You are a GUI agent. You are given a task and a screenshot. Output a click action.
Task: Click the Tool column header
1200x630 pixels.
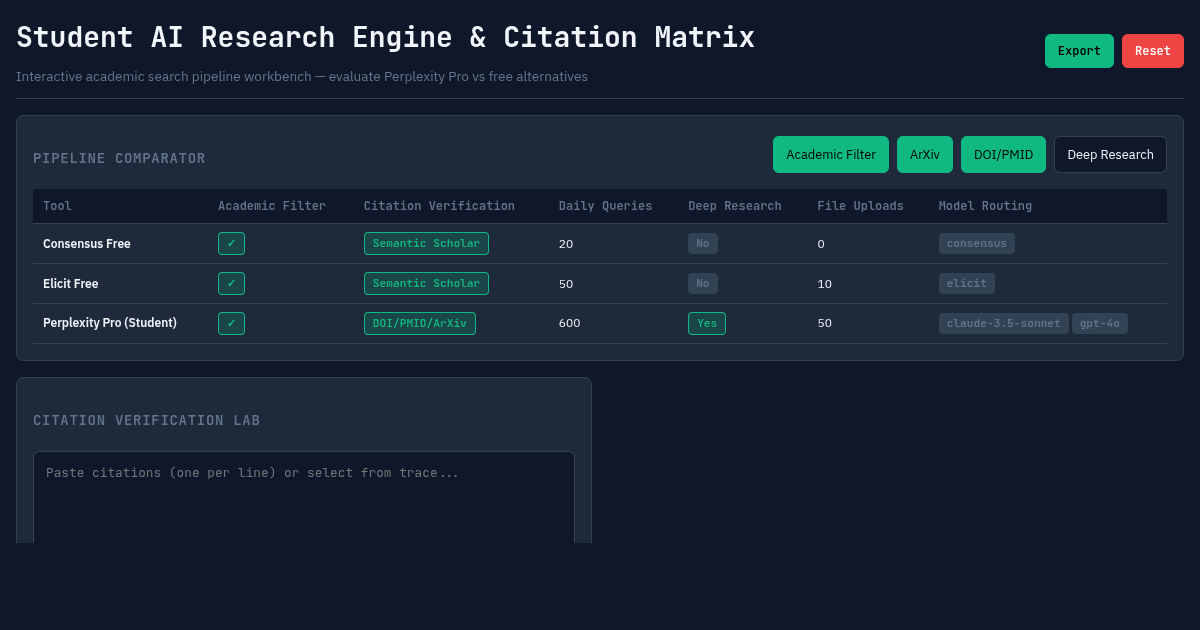[57, 206]
